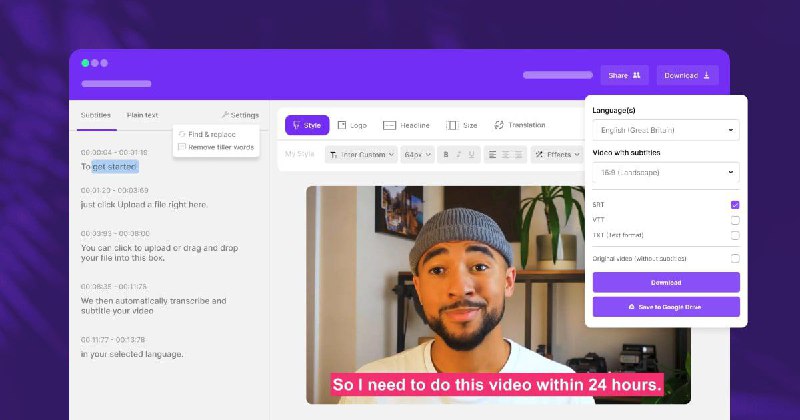Click the Download button in header
This screenshot has height=420, width=800.
[687, 75]
